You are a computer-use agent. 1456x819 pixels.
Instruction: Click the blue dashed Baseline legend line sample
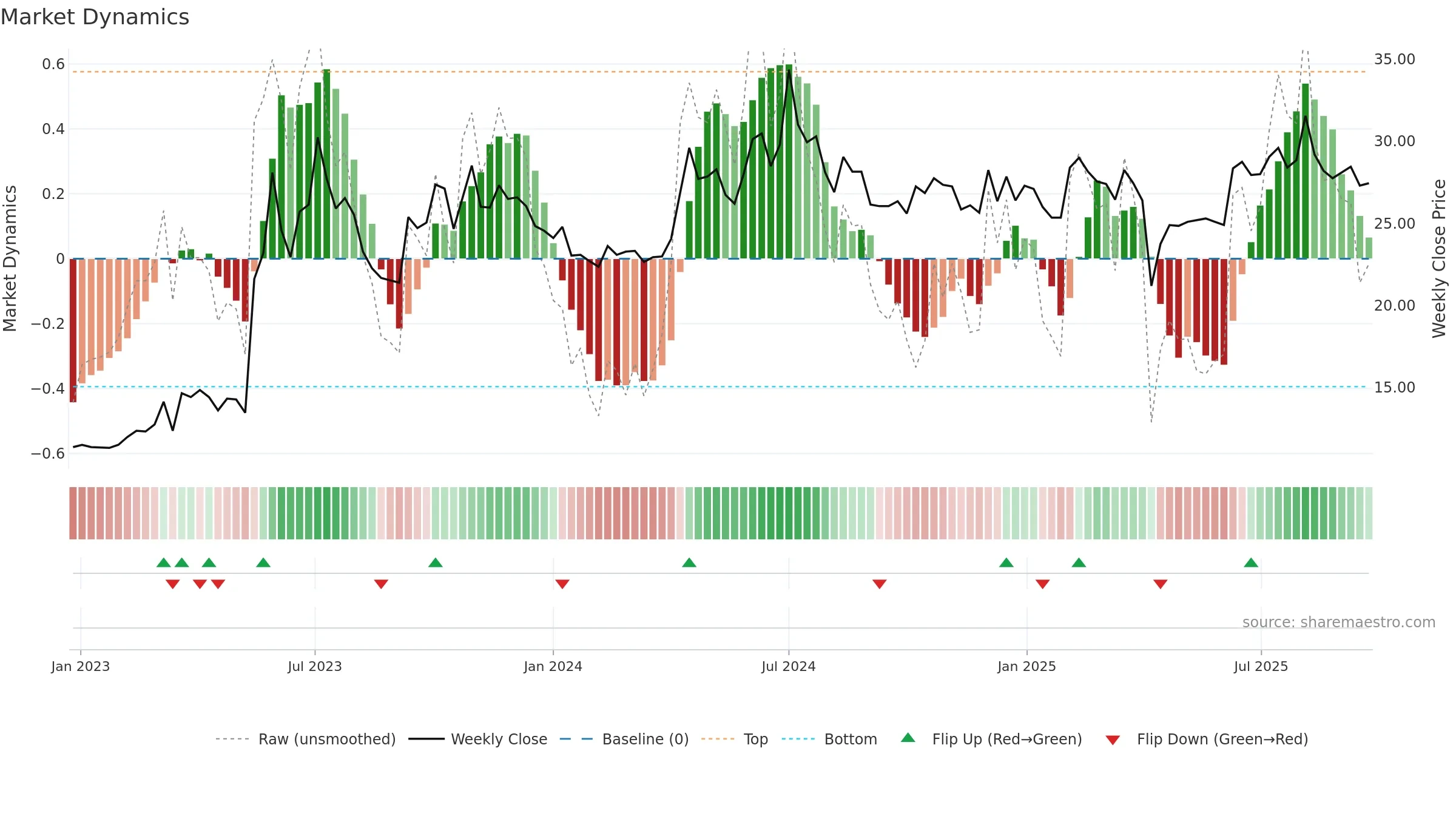(576, 739)
